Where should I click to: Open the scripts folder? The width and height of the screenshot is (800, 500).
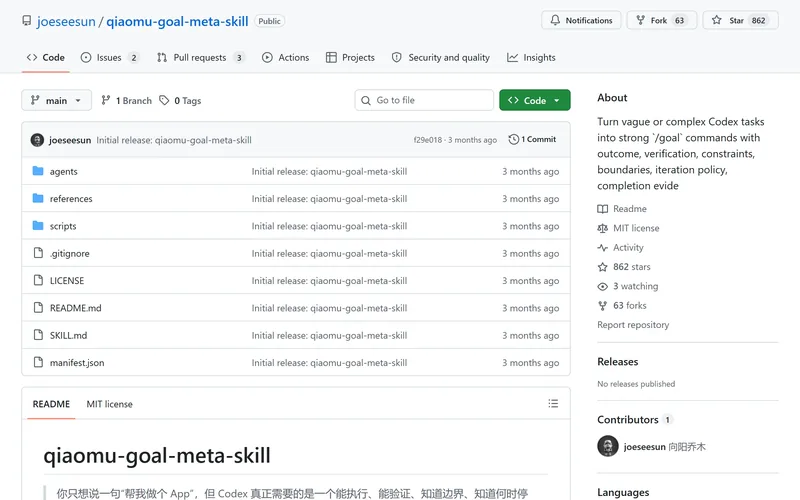pos(63,226)
